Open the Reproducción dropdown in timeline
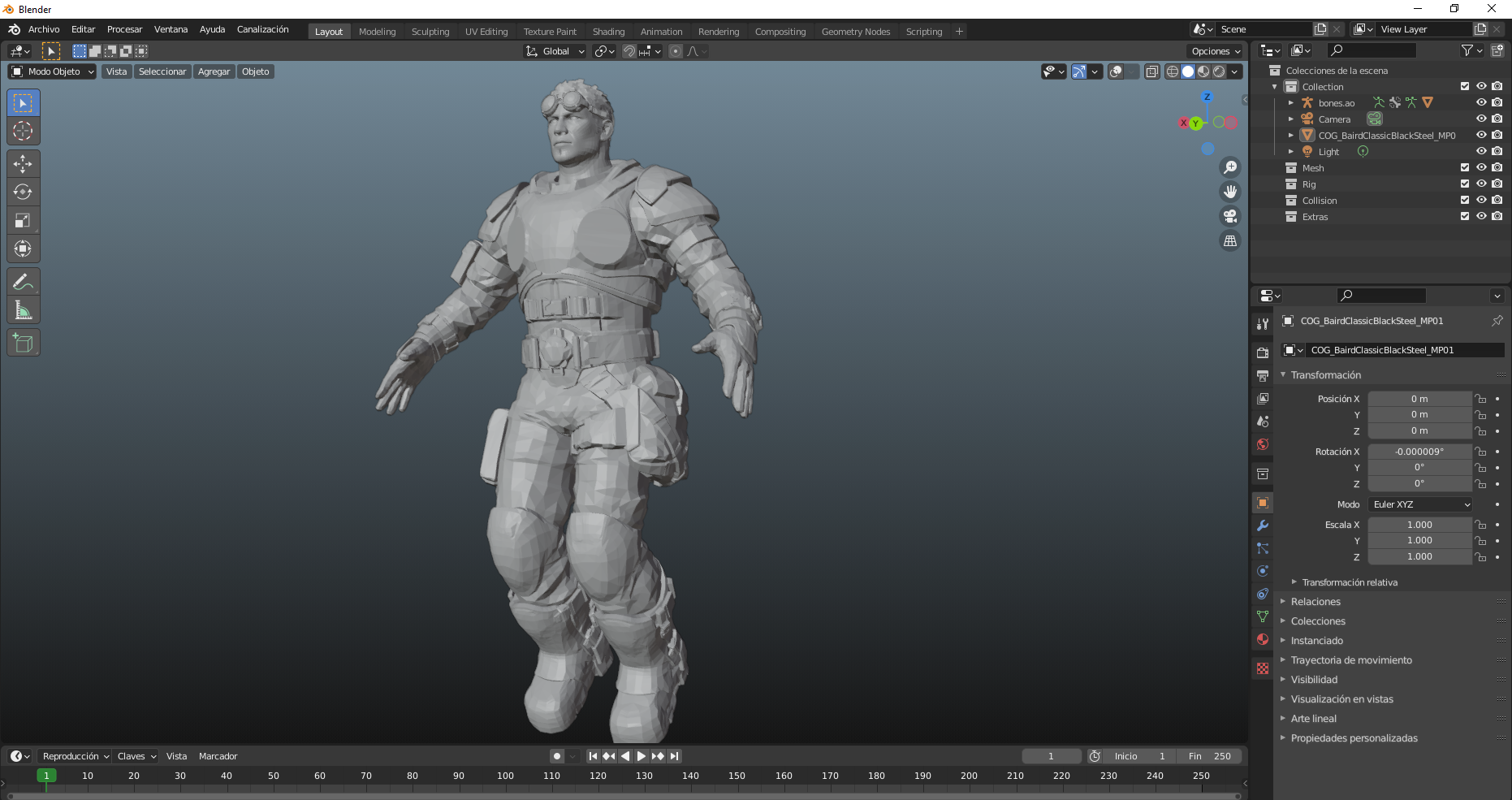The width and height of the screenshot is (1512, 800). (x=76, y=756)
